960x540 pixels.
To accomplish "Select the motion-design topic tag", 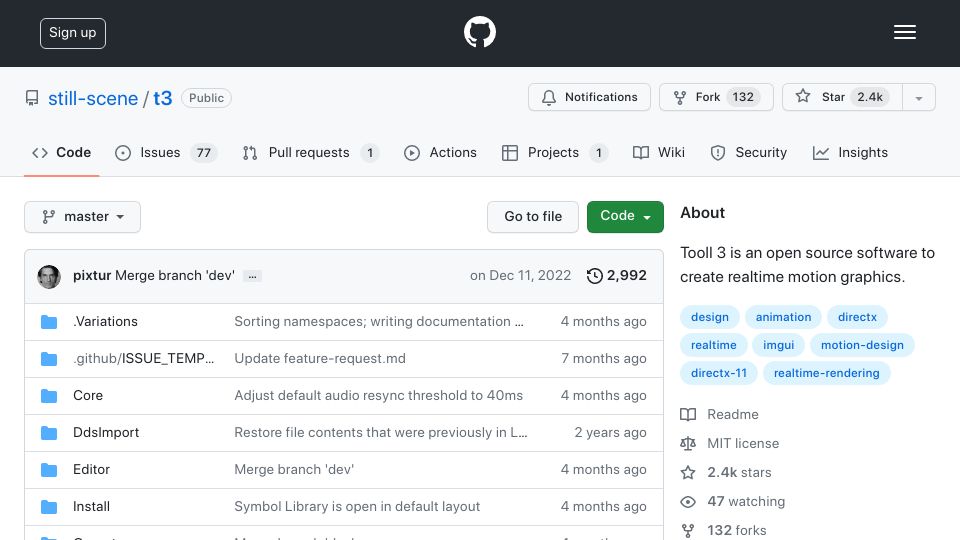I will [862, 345].
